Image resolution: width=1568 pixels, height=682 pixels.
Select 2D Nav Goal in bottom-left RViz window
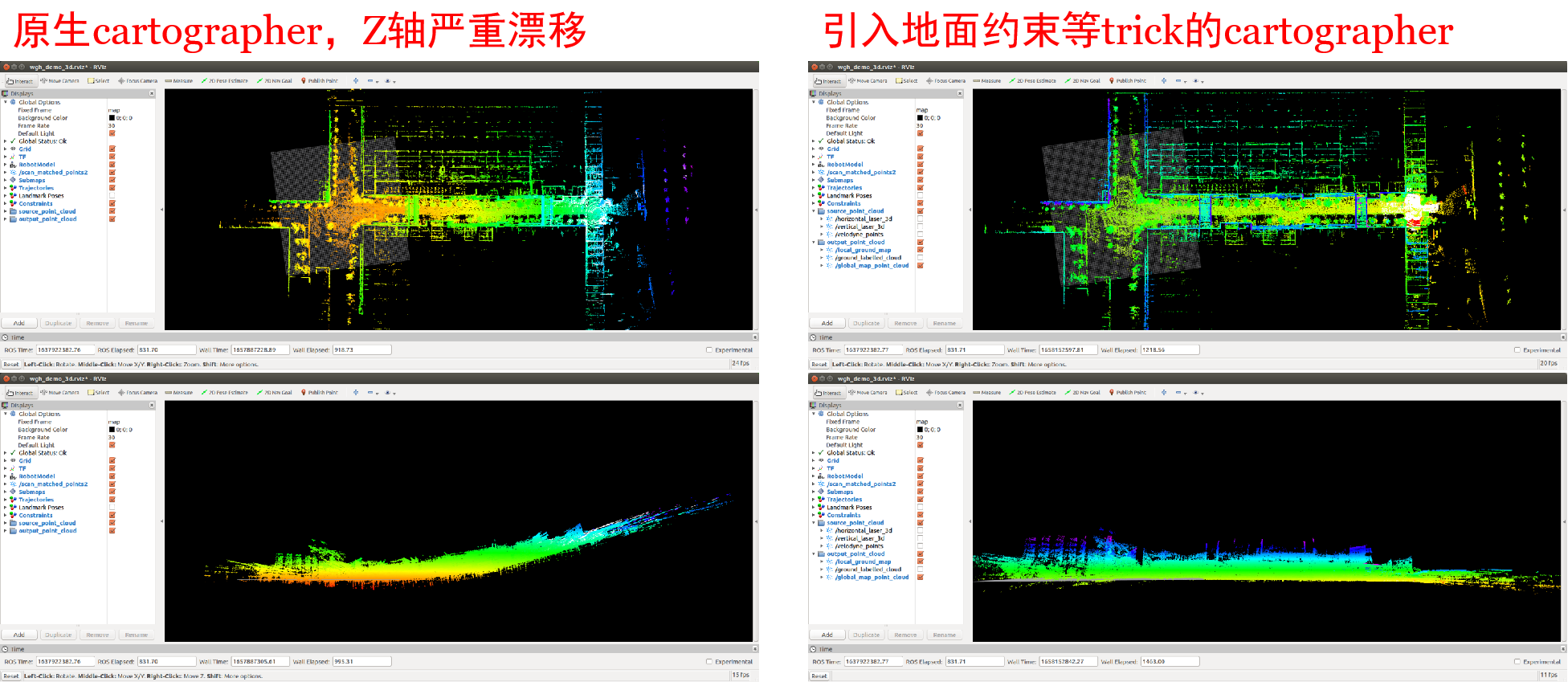click(275, 393)
